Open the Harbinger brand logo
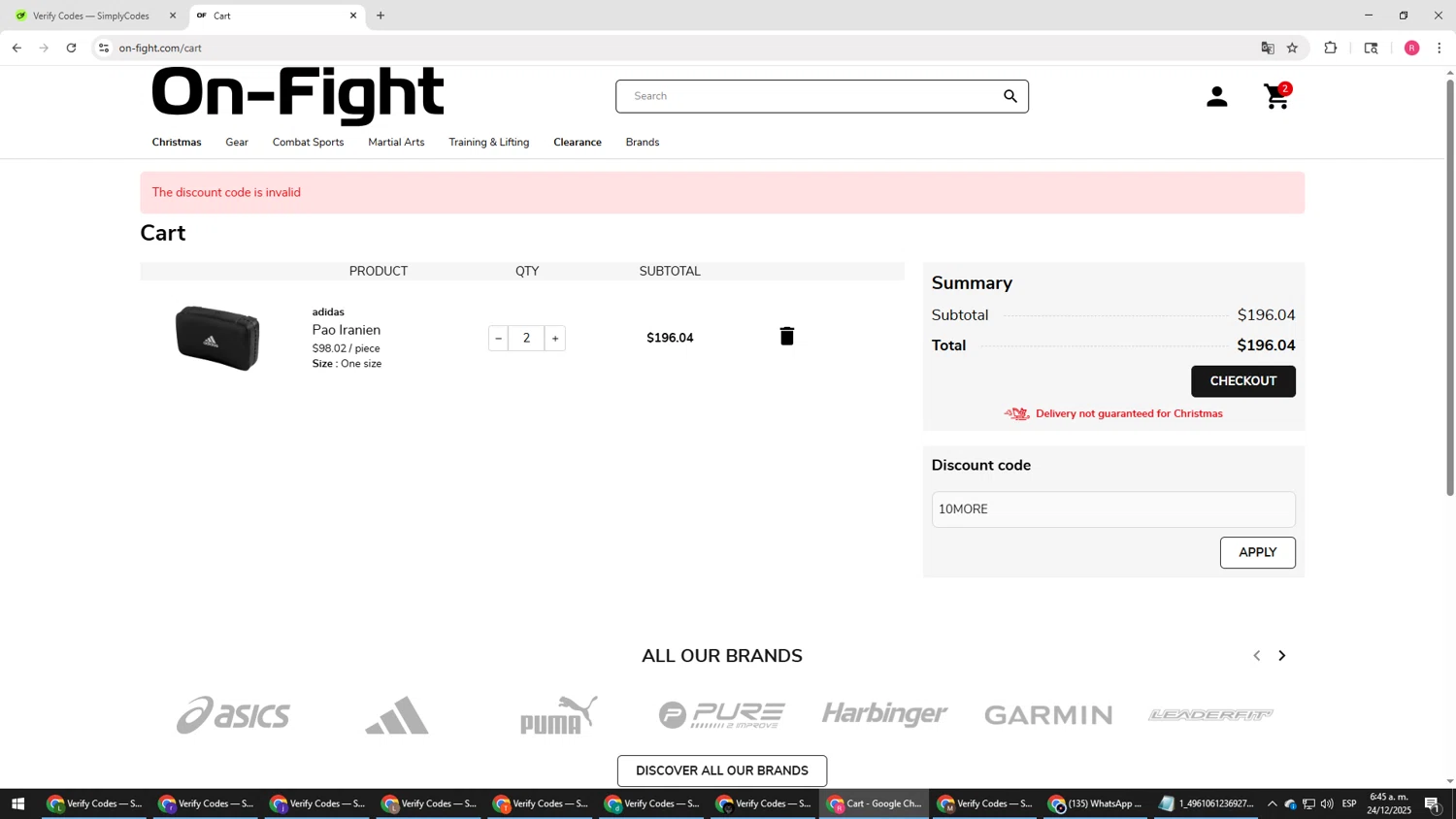Image resolution: width=1456 pixels, height=819 pixels. (x=884, y=714)
